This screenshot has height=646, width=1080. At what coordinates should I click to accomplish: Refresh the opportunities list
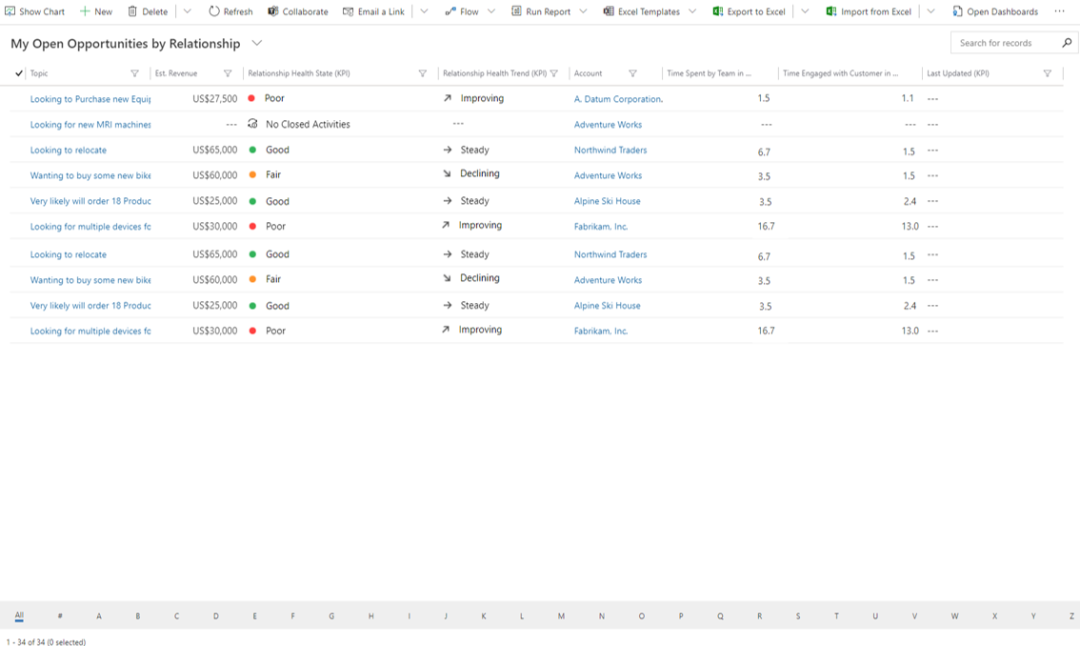(x=230, y=12)
